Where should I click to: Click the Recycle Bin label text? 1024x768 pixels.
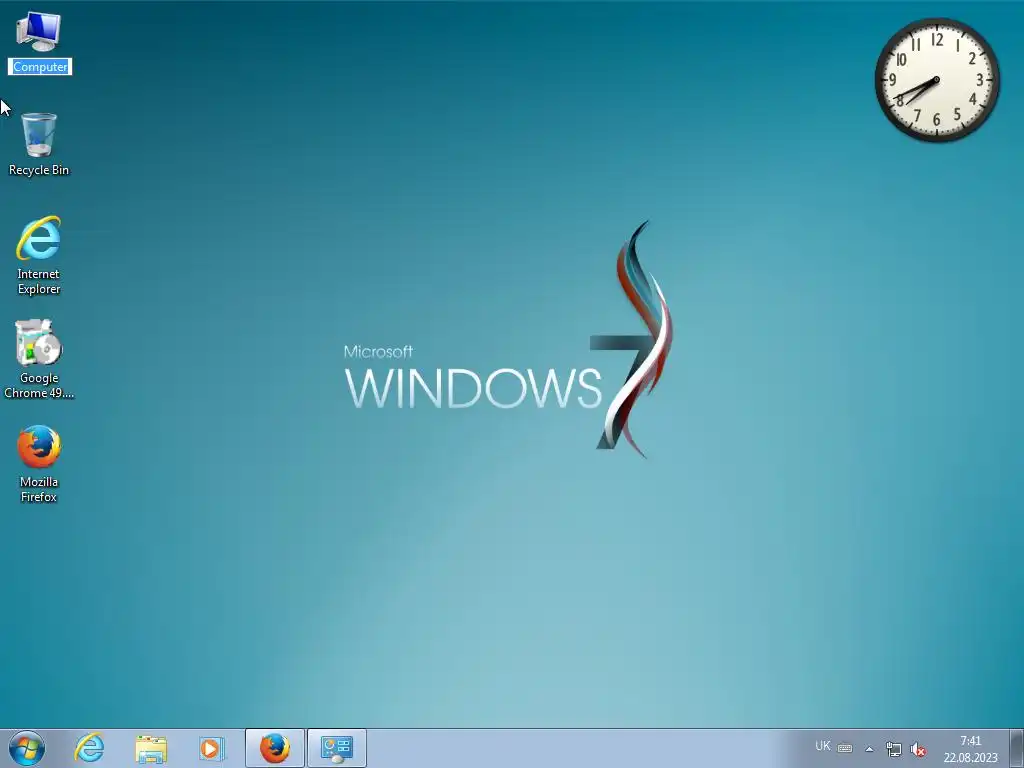(x=39, y=170)
